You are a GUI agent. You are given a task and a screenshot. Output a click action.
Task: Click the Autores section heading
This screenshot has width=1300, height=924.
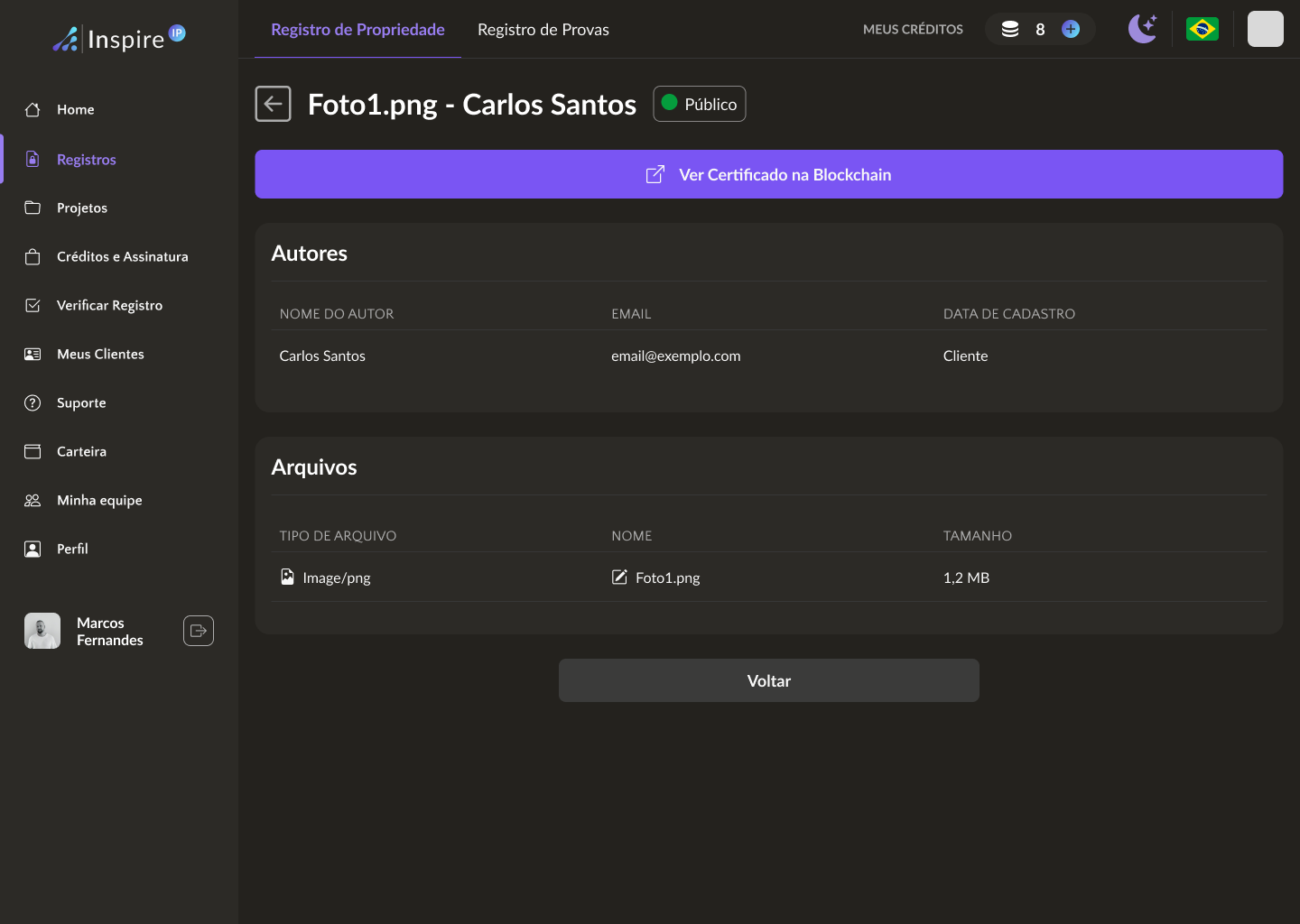tap(310, 254)
